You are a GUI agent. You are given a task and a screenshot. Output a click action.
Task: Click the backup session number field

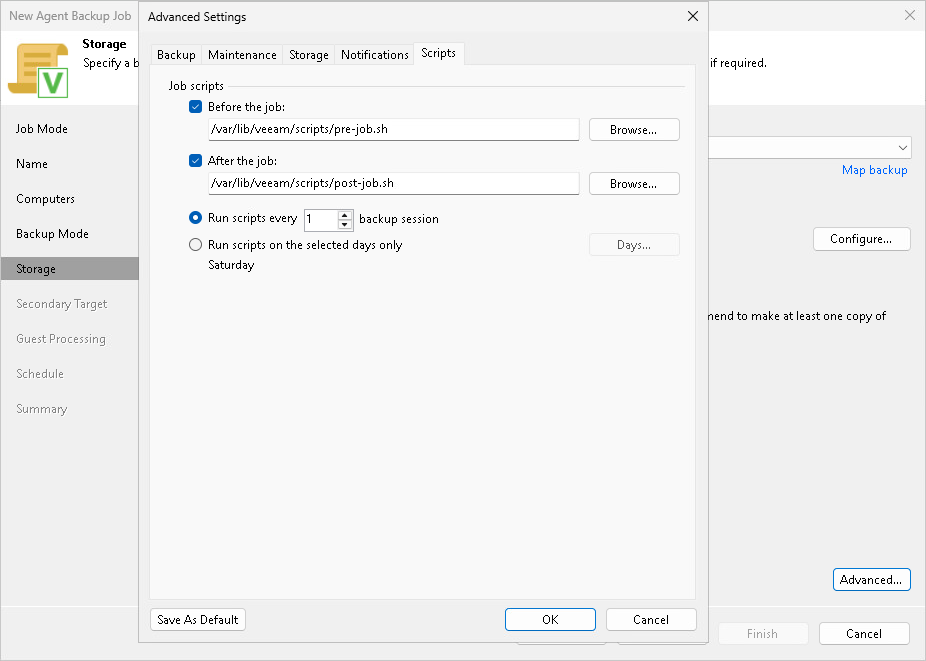coord(321,220)
